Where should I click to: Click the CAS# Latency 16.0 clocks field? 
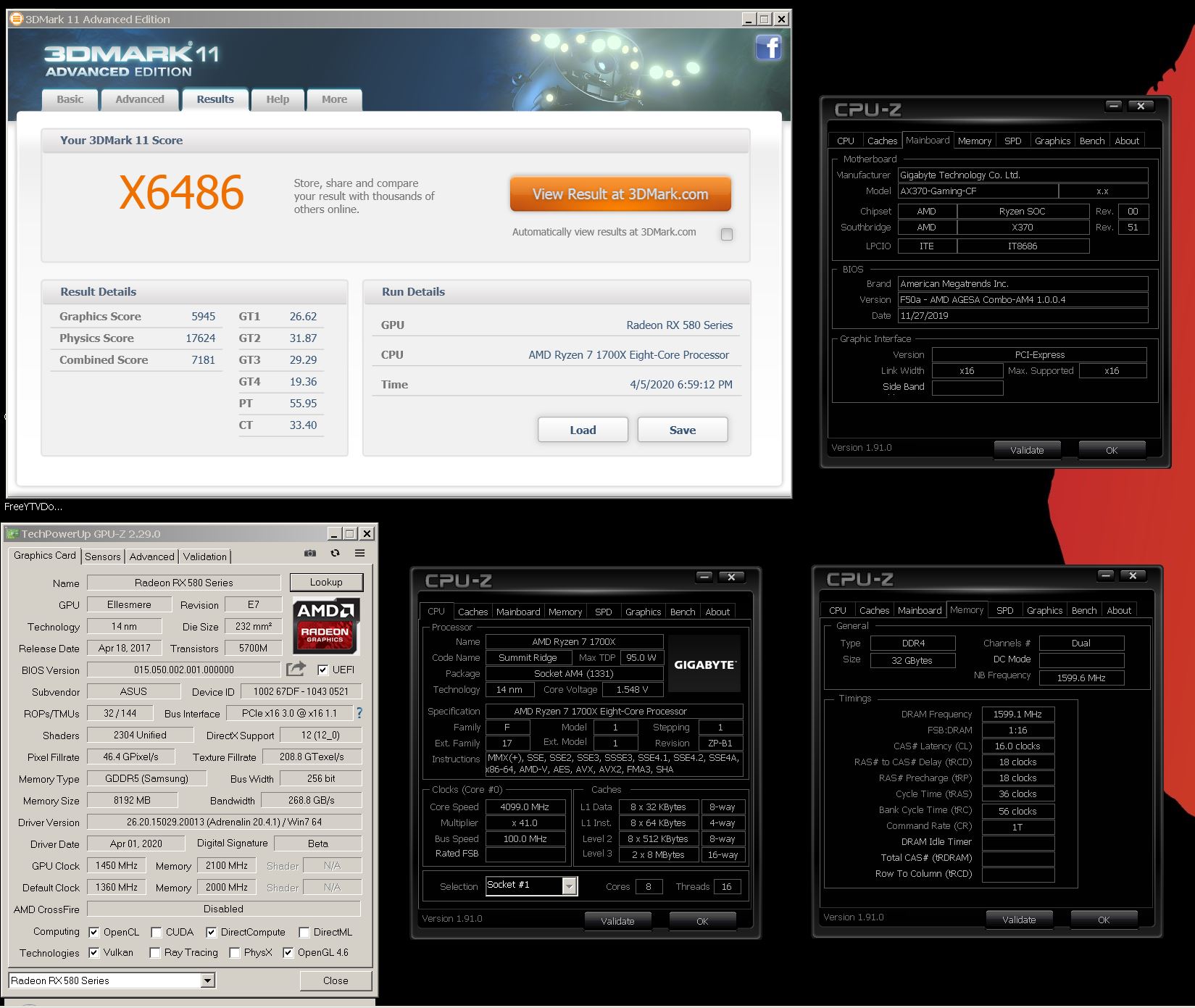click(x=1017, y=746)
